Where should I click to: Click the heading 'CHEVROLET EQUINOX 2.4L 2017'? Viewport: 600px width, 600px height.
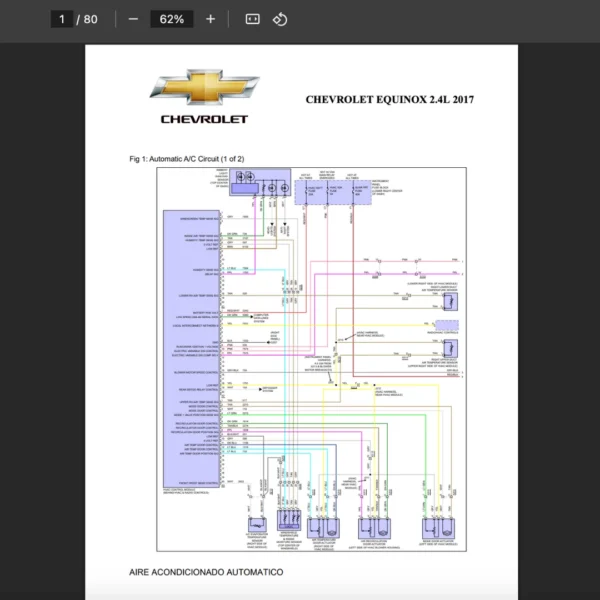click(x=390, y=99)
